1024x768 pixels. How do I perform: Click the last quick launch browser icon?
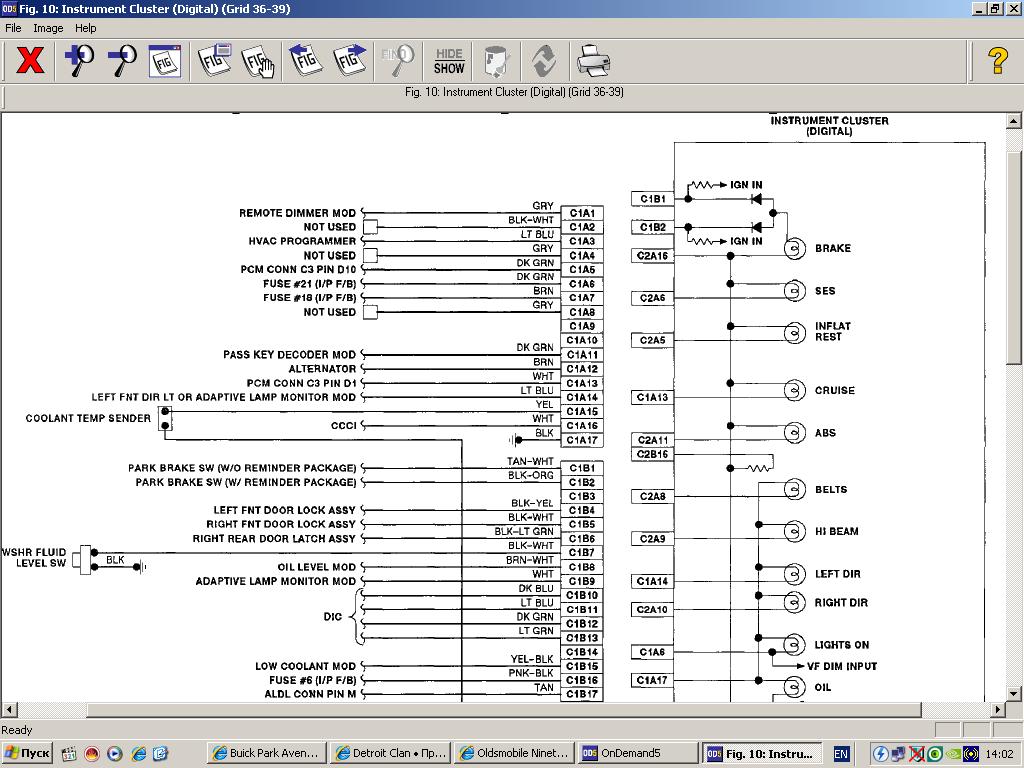click(x=161, y=754)
